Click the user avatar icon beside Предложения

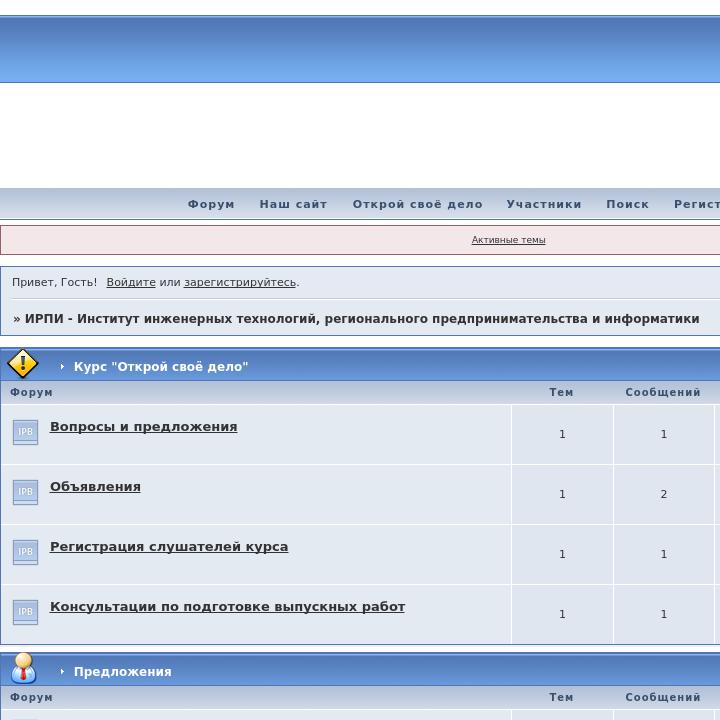pyautogui.click(x=23, y=668)
